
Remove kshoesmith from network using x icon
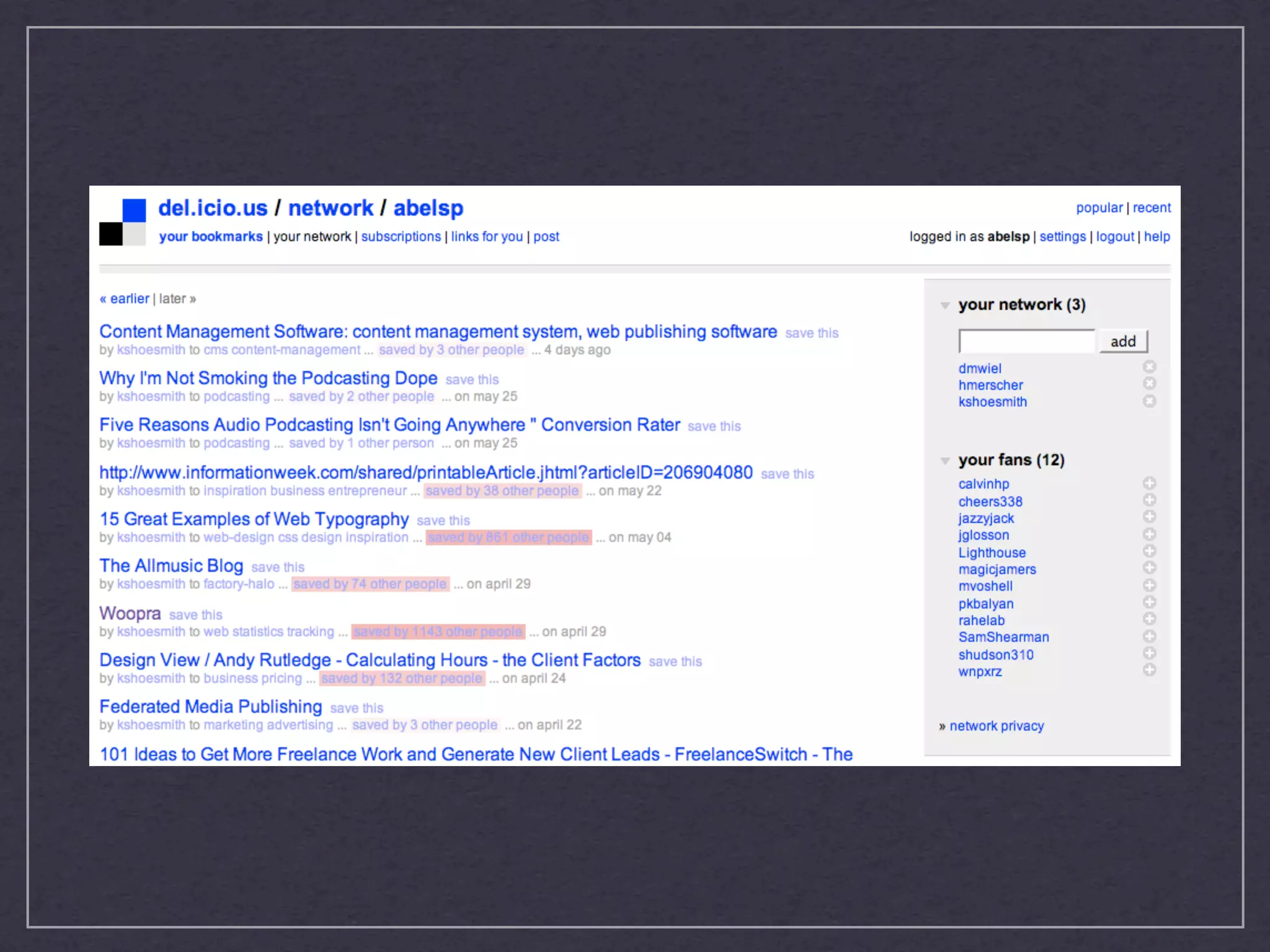1149,401
